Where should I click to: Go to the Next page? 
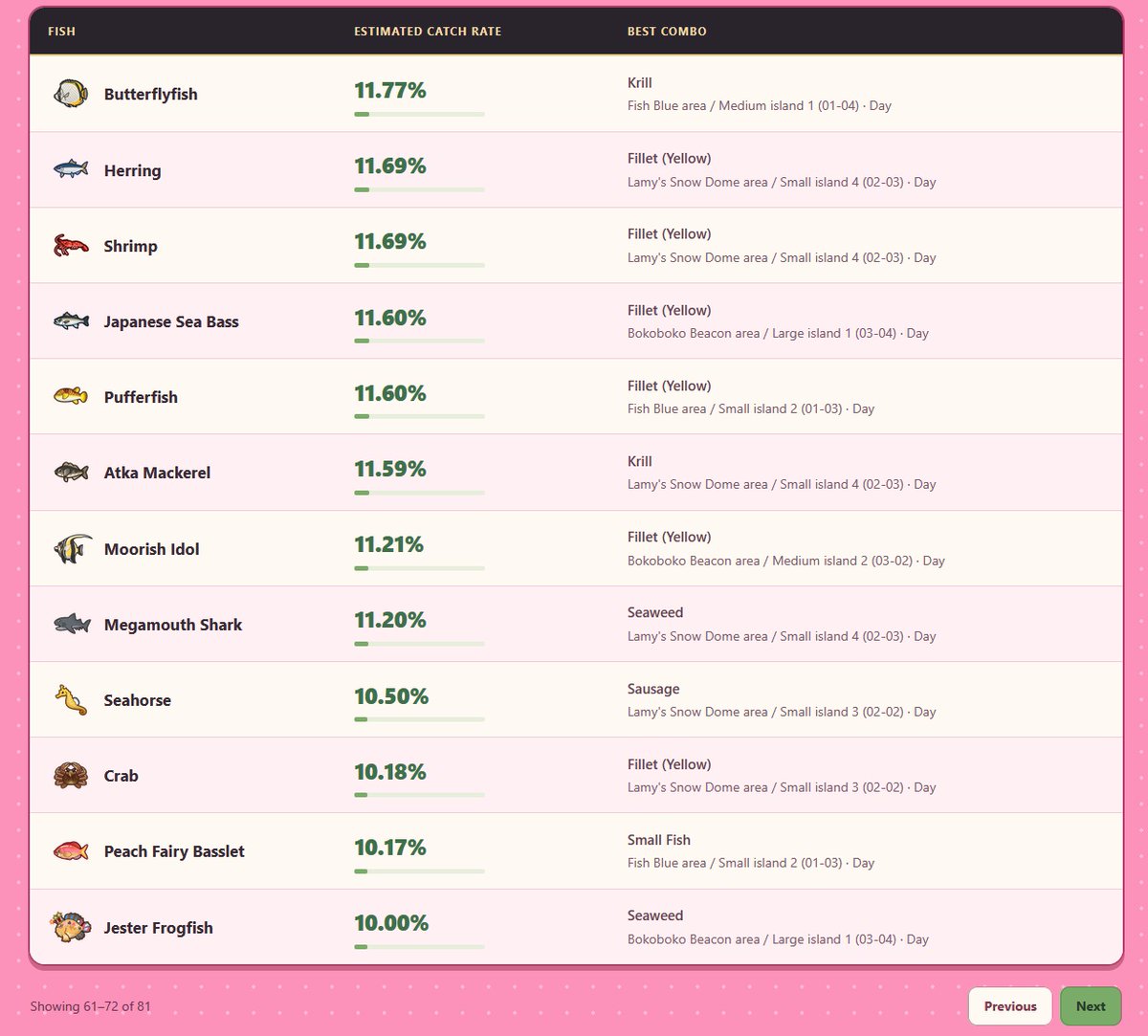coord(1091,1006)
